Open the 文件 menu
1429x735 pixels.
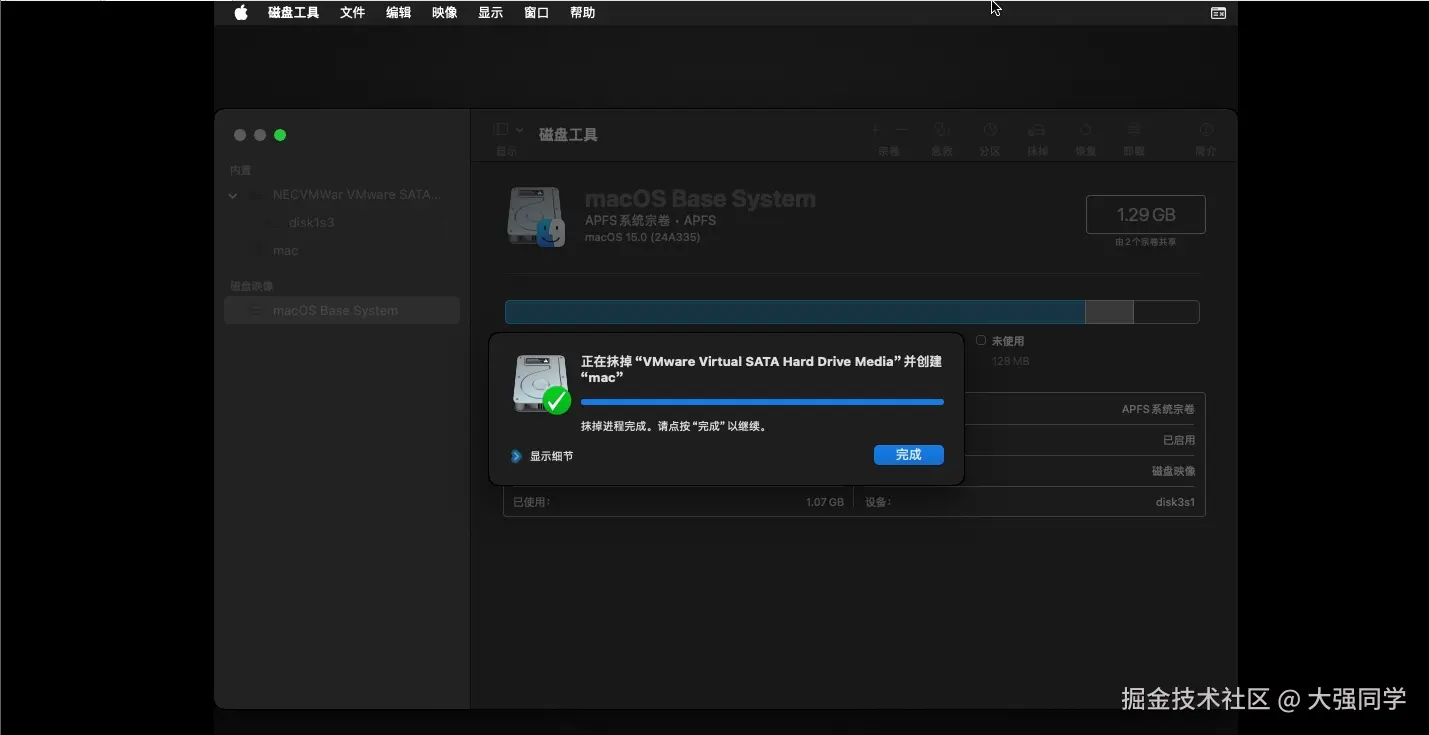352,13
